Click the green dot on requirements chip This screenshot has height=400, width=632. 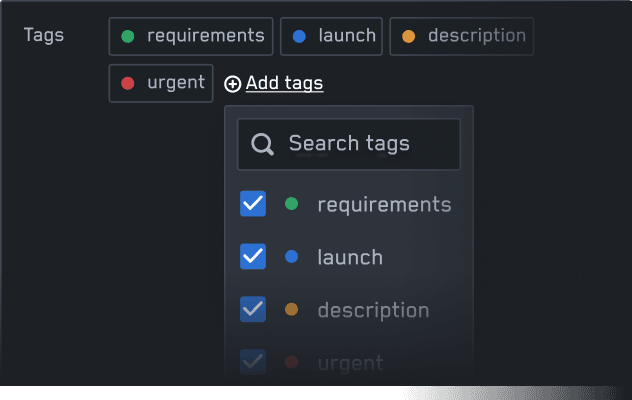(x=128, y=36)
